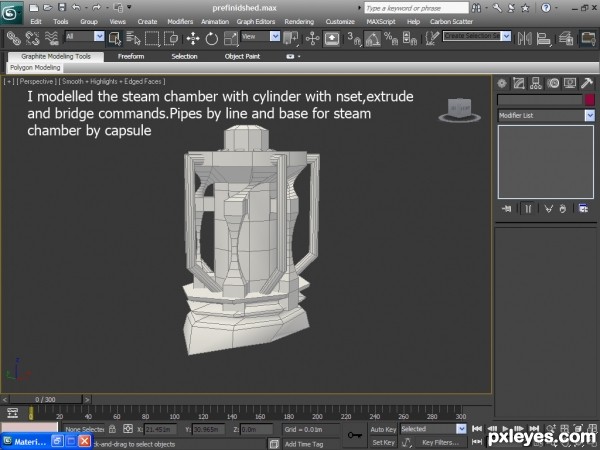
Task: Switch to the Freeform ribbon tab
Action: (131, 57)
